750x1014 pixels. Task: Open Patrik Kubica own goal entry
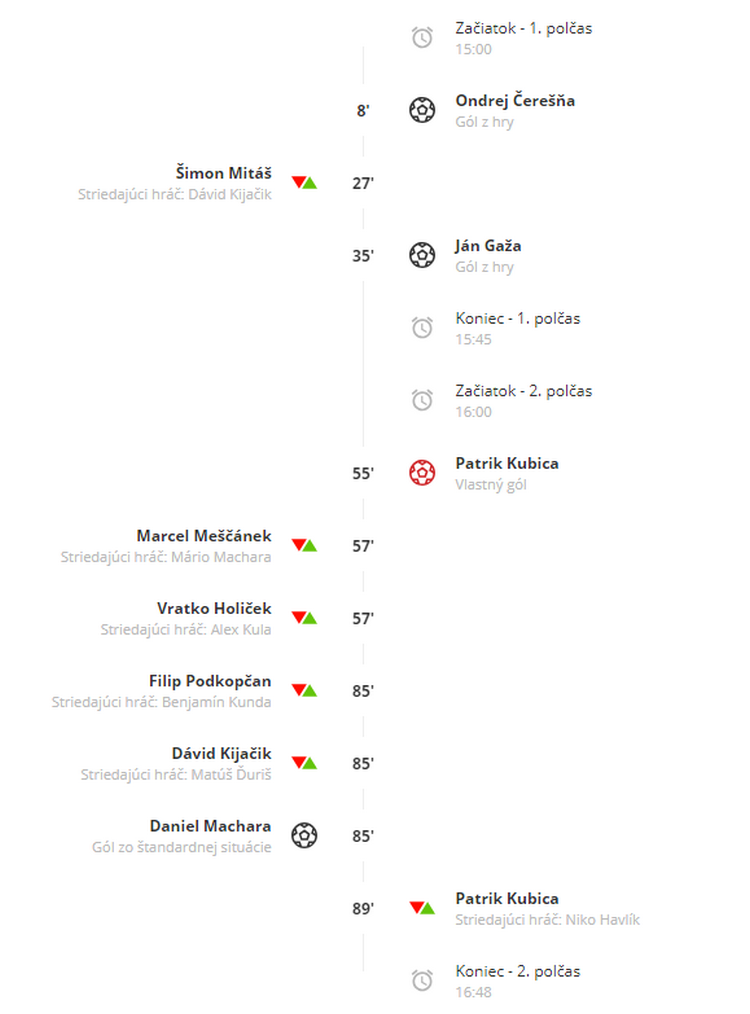click(x=507, y=464)
